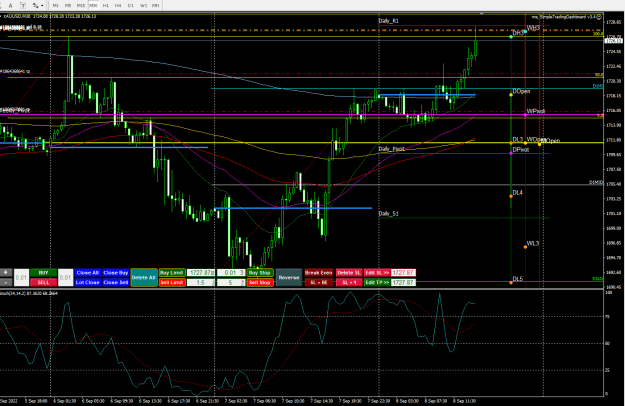Click the Break Even button

(318, 273)
